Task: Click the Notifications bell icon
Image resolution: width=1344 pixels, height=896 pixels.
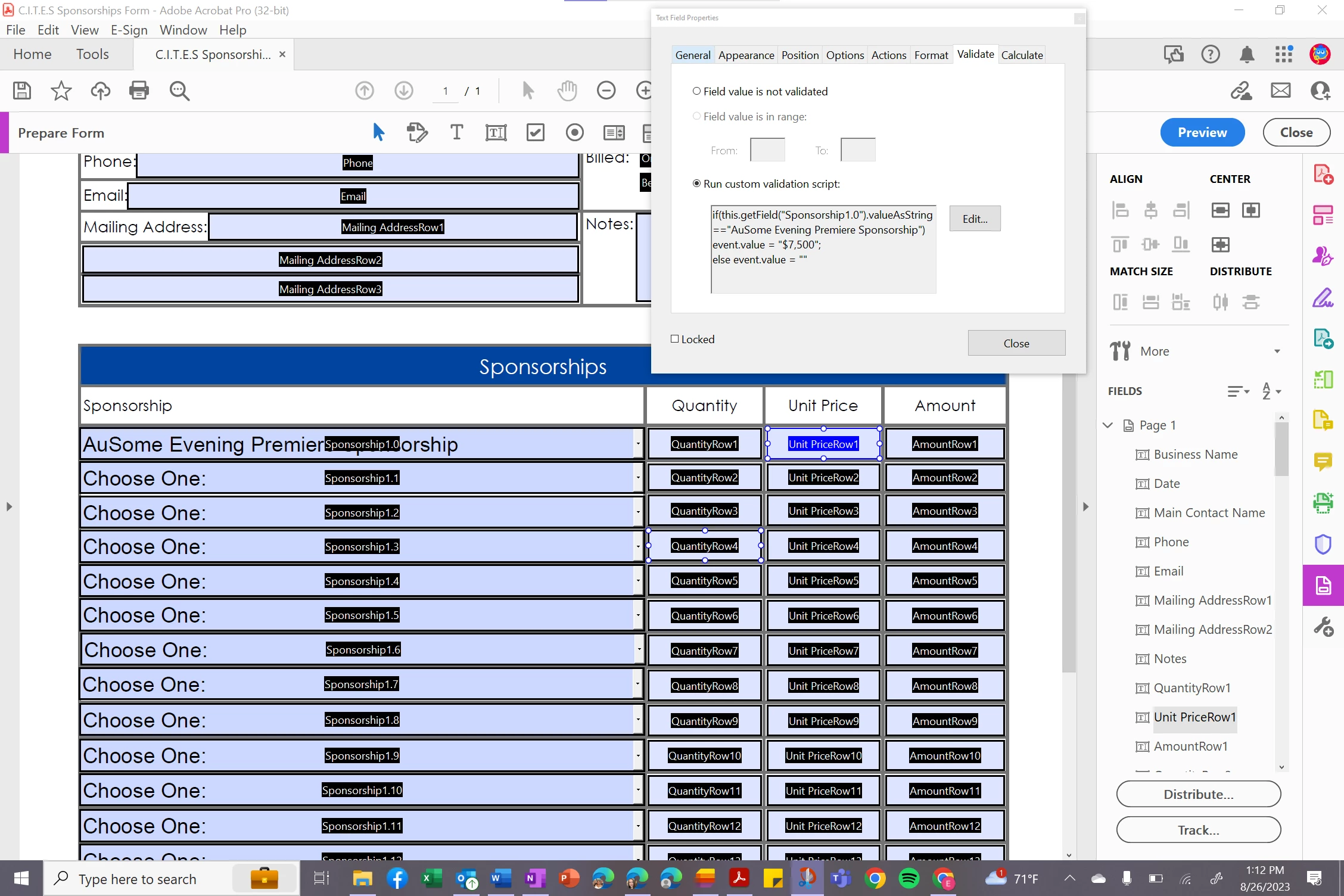Action: click(1247, 55)
